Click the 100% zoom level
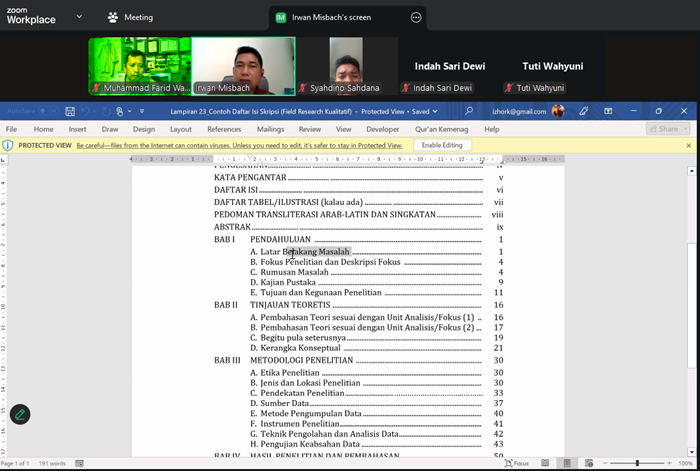700x471 pixels. click(685, 463)
